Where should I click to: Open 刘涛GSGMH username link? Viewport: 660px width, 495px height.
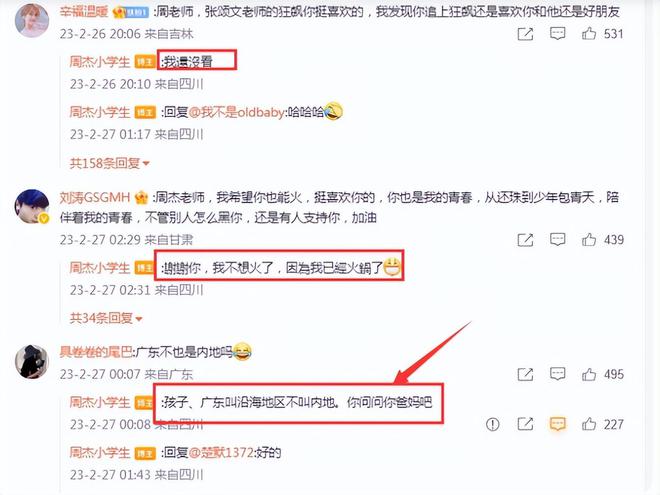[x=95, y=197]
